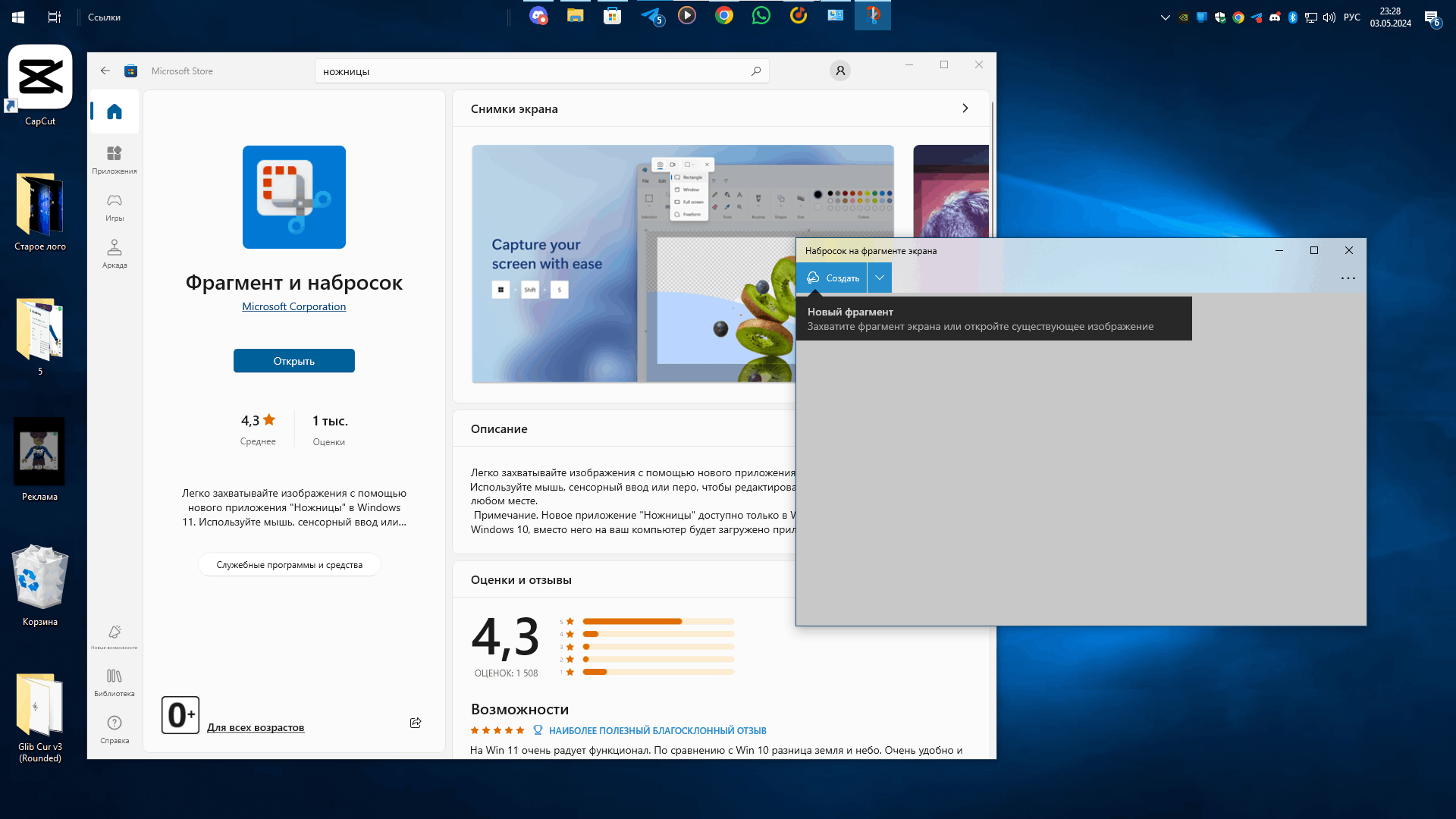1456x819 pixels.
Task: Expand Снимки экрана with chevron
Action: tap(965, 108)
